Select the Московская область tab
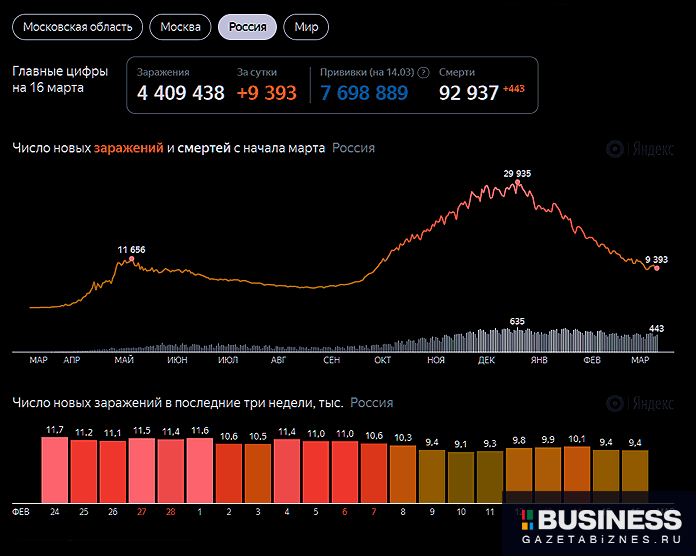Screen dimensions: 696x556 coord(77,27)
